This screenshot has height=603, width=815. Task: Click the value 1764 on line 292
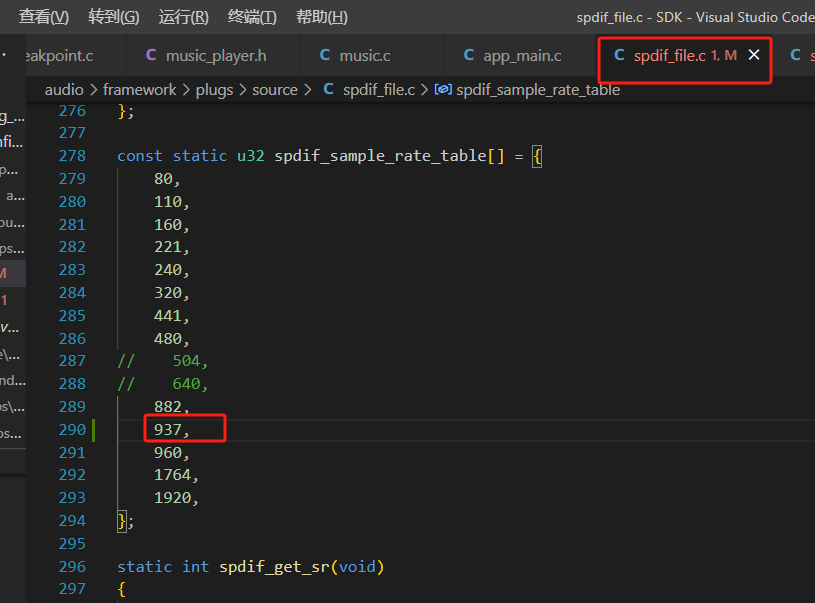pos(172,475)
